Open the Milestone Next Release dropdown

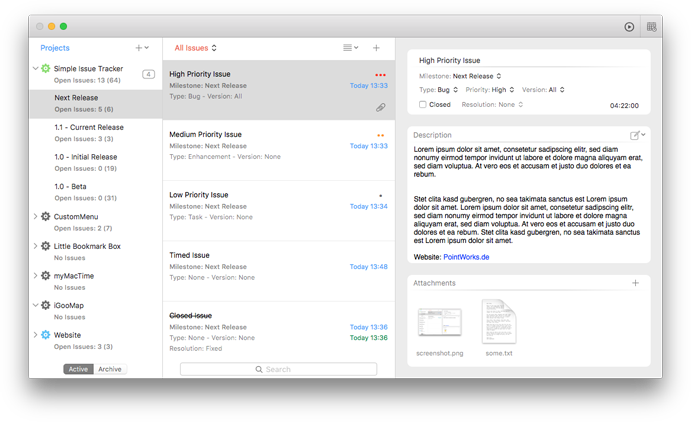(x=477, y=76)
